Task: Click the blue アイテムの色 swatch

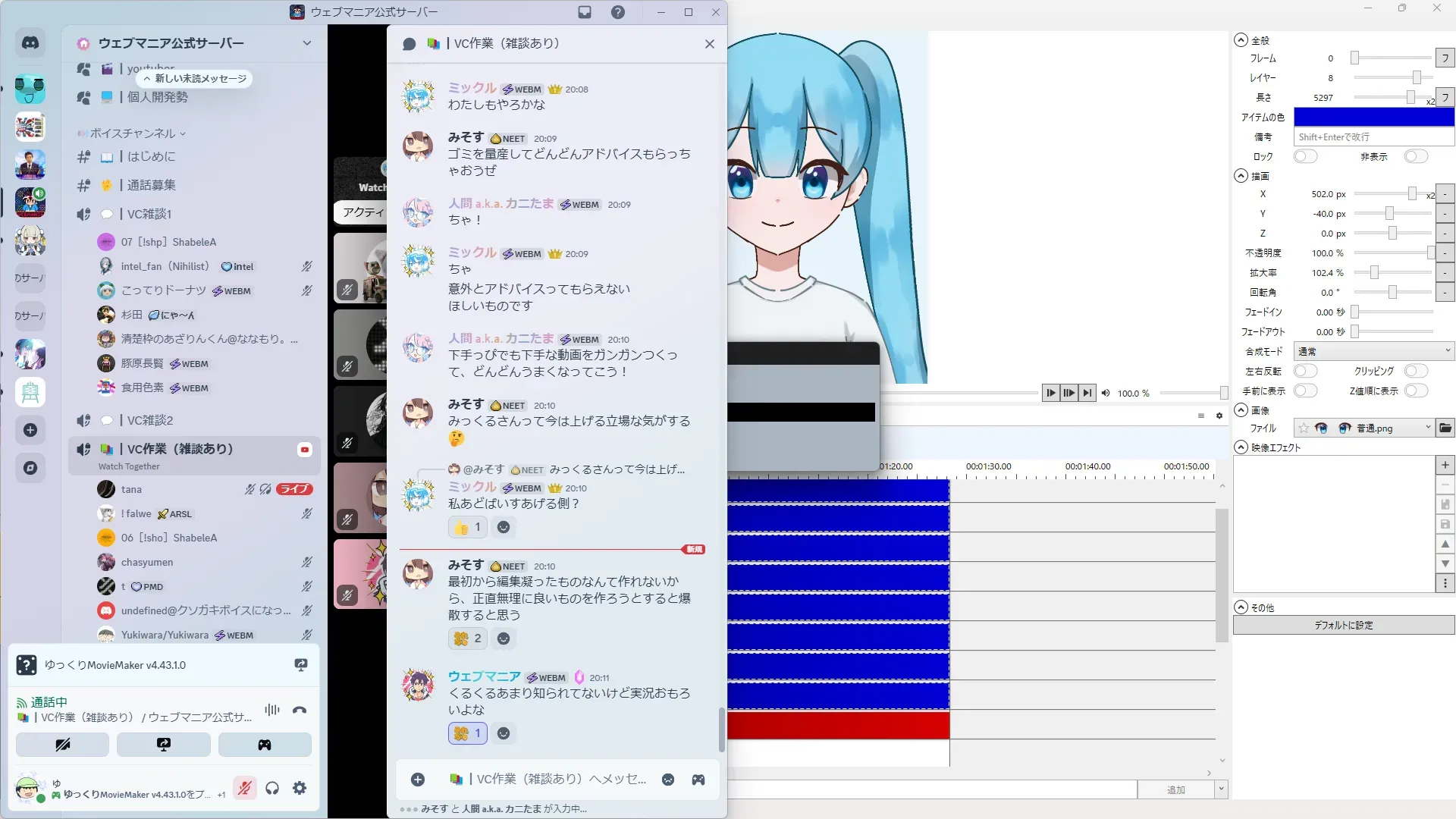Action: [1373, 117]
